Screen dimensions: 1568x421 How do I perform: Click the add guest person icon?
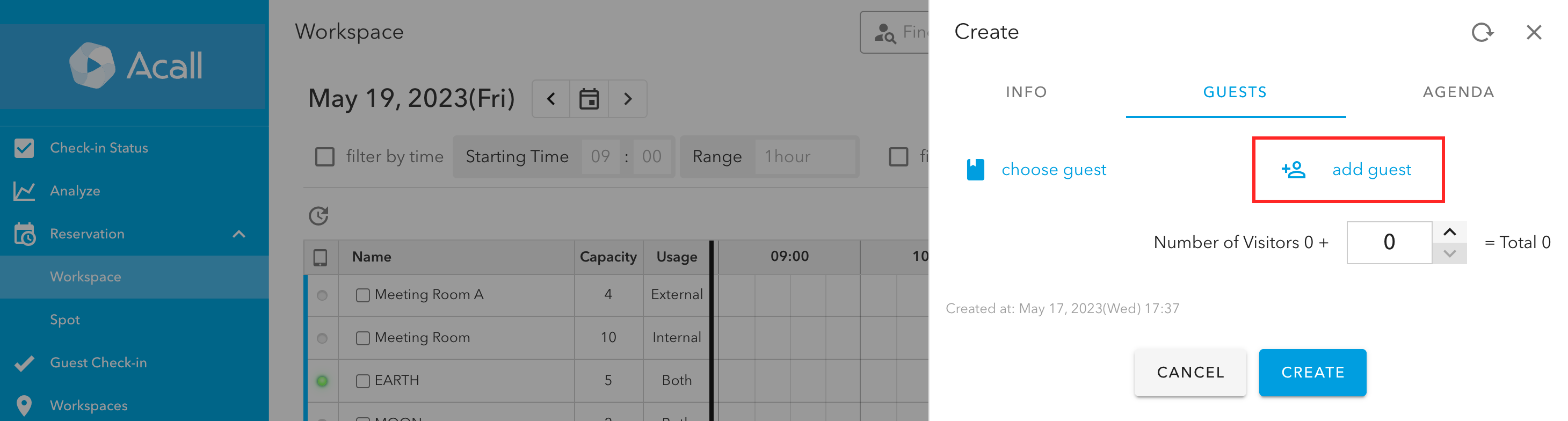(1294, 170)
